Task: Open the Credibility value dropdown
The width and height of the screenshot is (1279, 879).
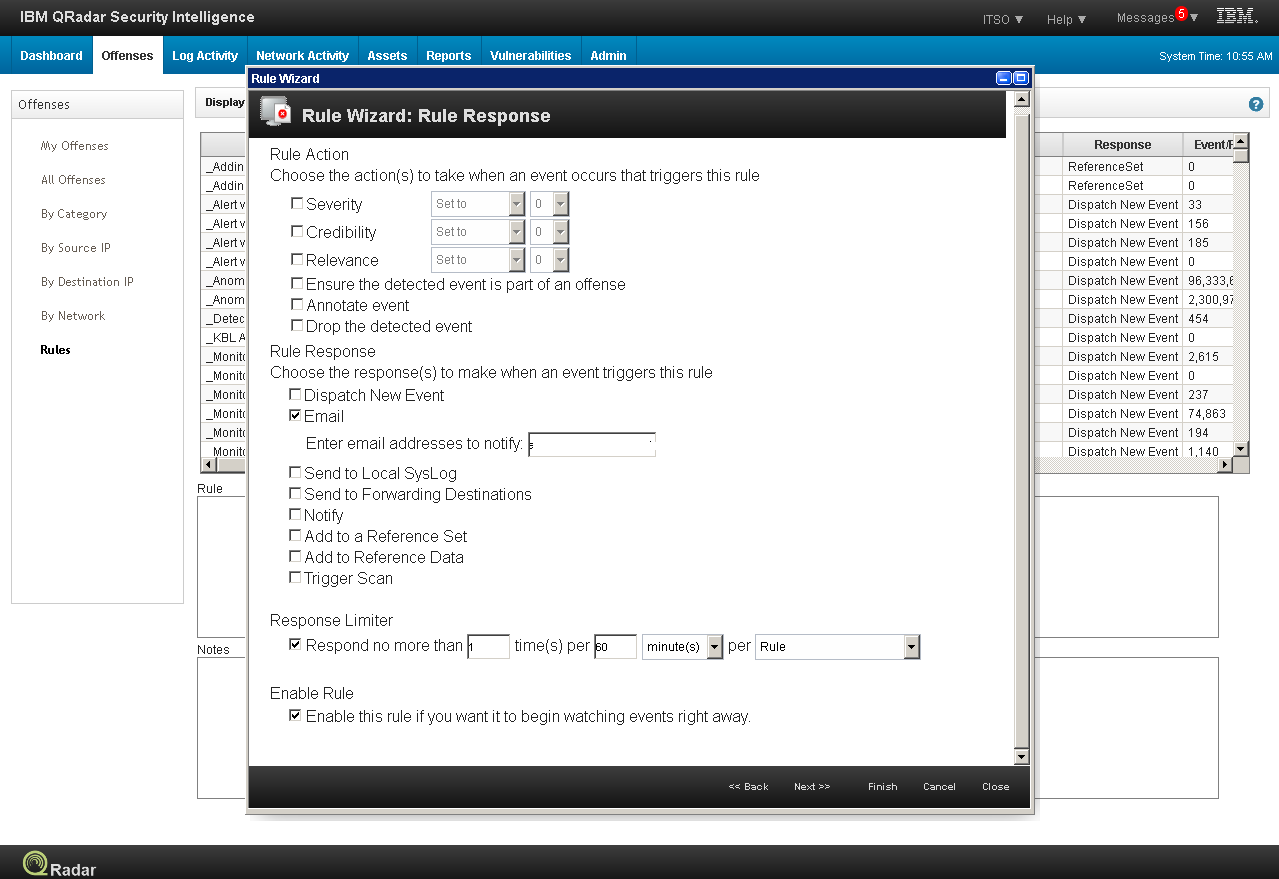Action: [x=549, y=232]
